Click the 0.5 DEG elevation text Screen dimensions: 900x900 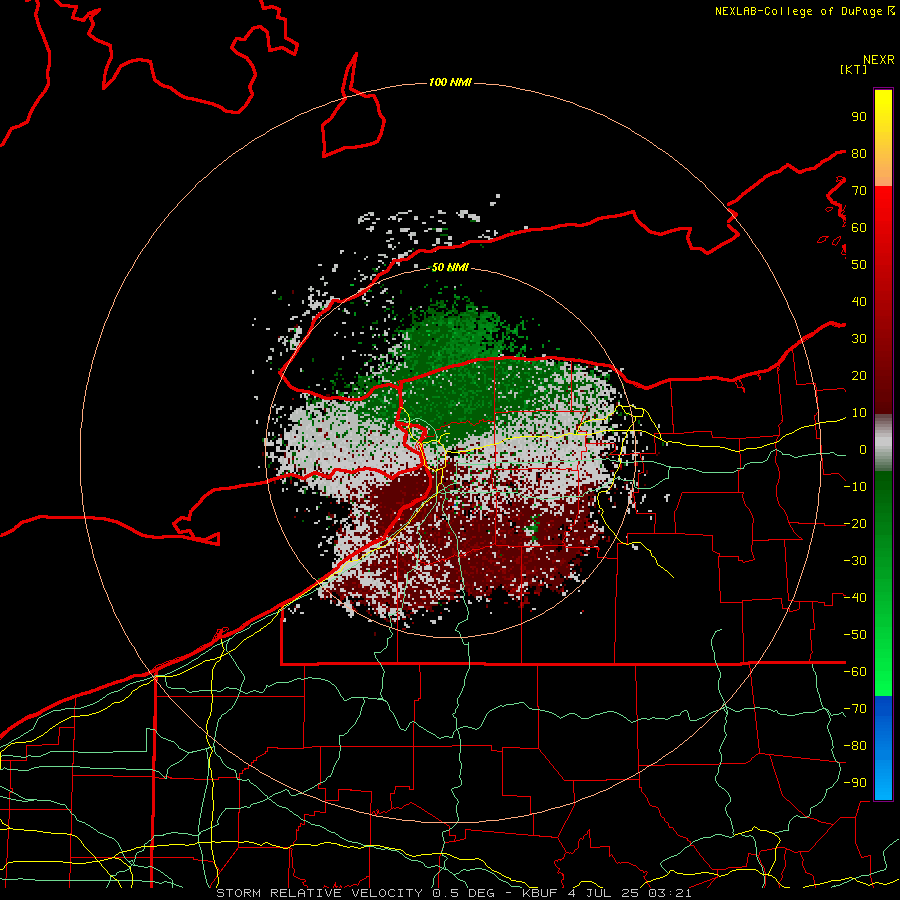(465, 893)
